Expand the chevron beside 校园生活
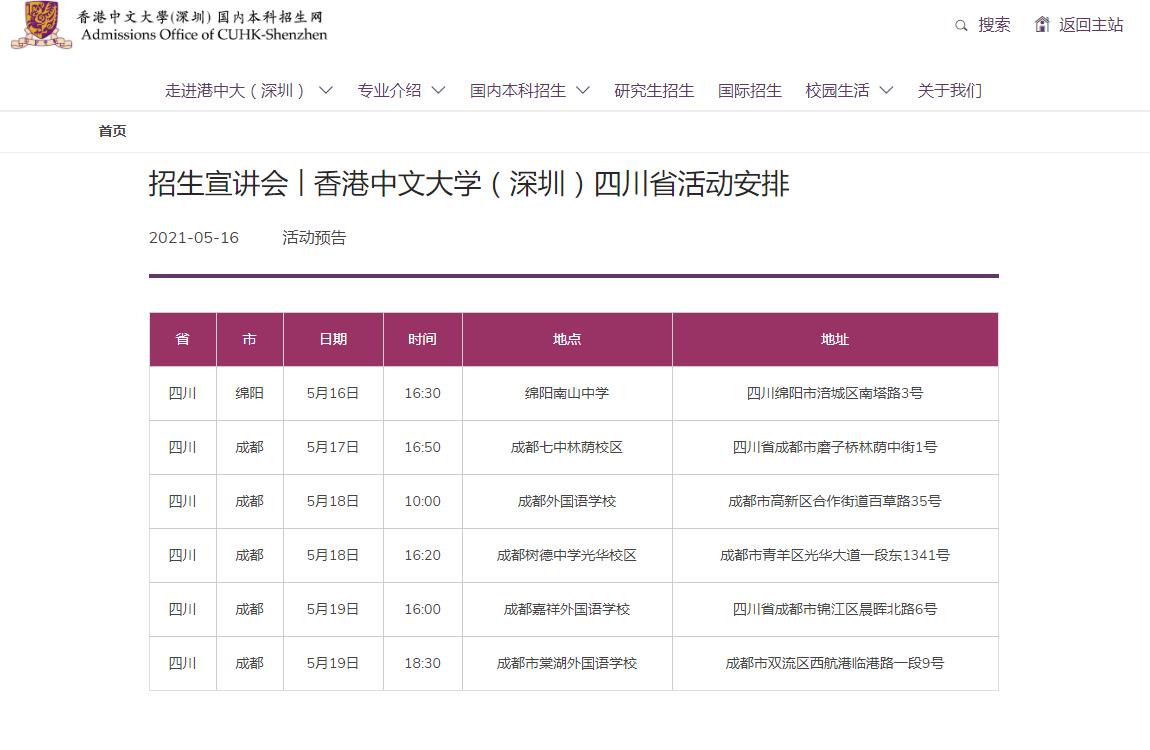The image size is (1150, 750). click(886, 90)
